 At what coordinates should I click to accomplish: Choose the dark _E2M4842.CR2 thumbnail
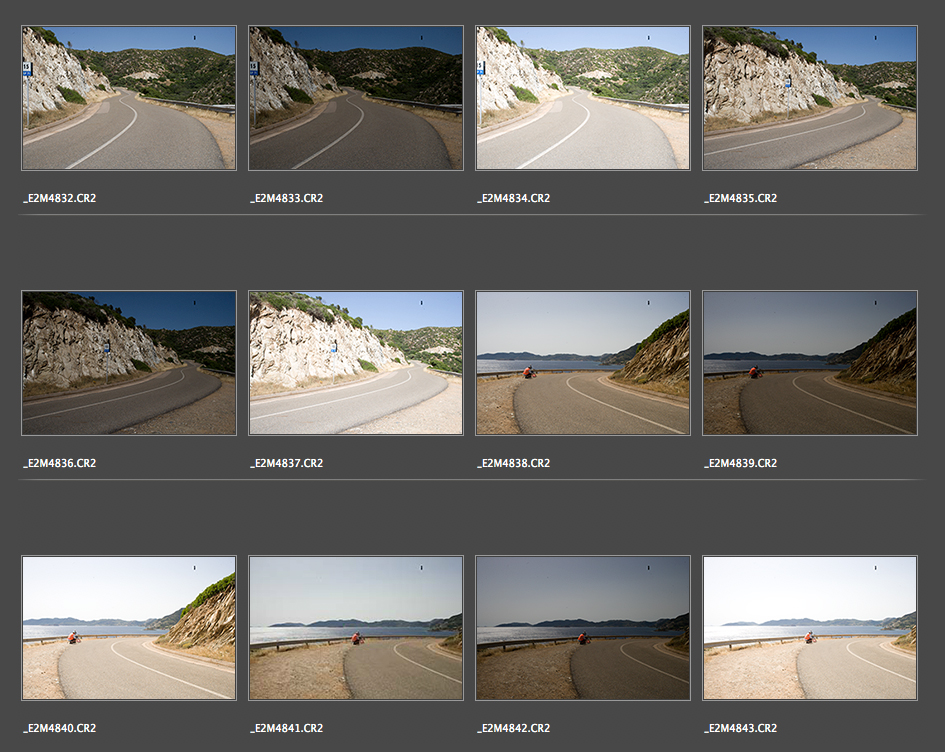[583, 628]
